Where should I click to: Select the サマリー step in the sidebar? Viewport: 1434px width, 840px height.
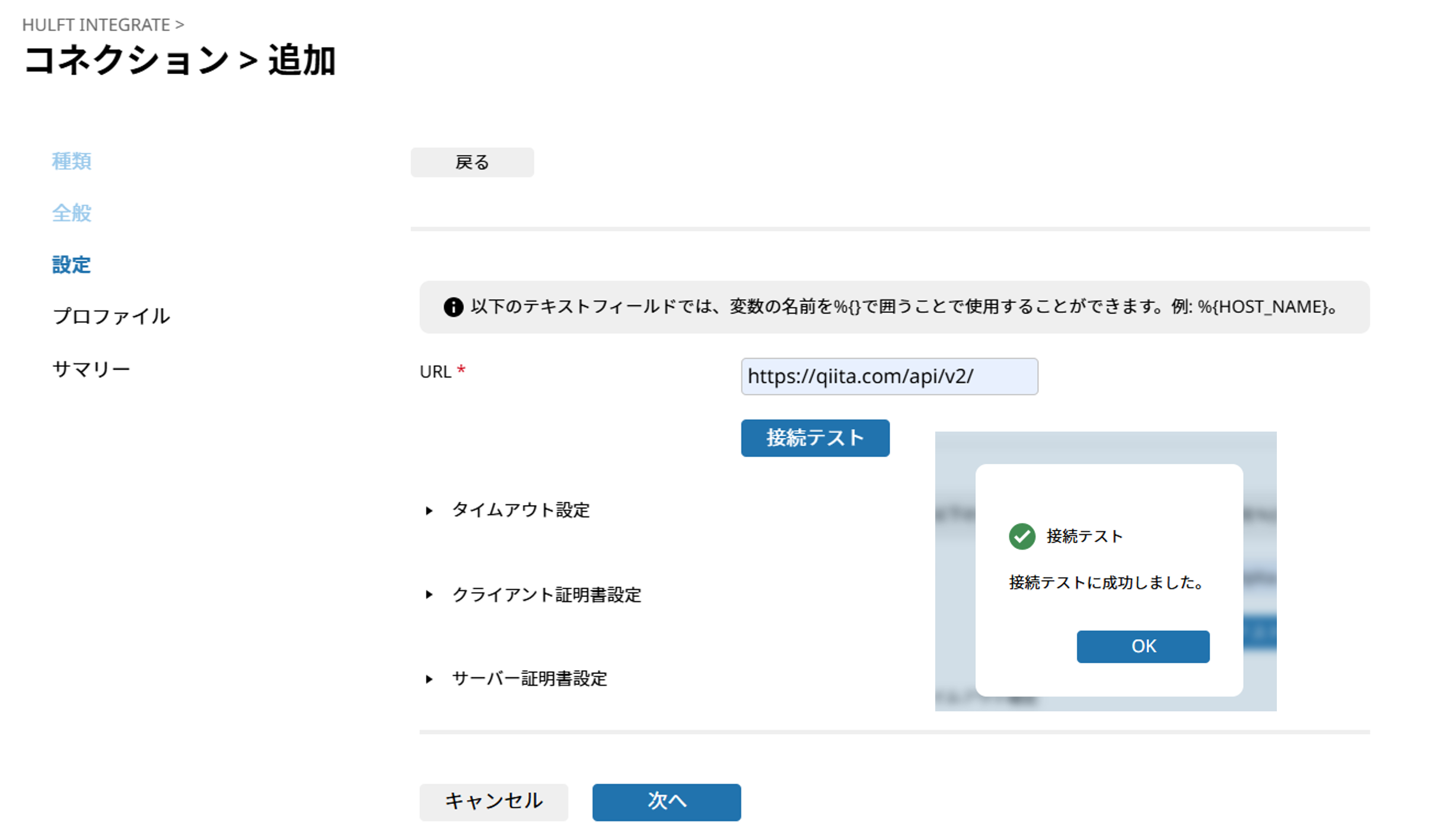[x=91, y=368]
